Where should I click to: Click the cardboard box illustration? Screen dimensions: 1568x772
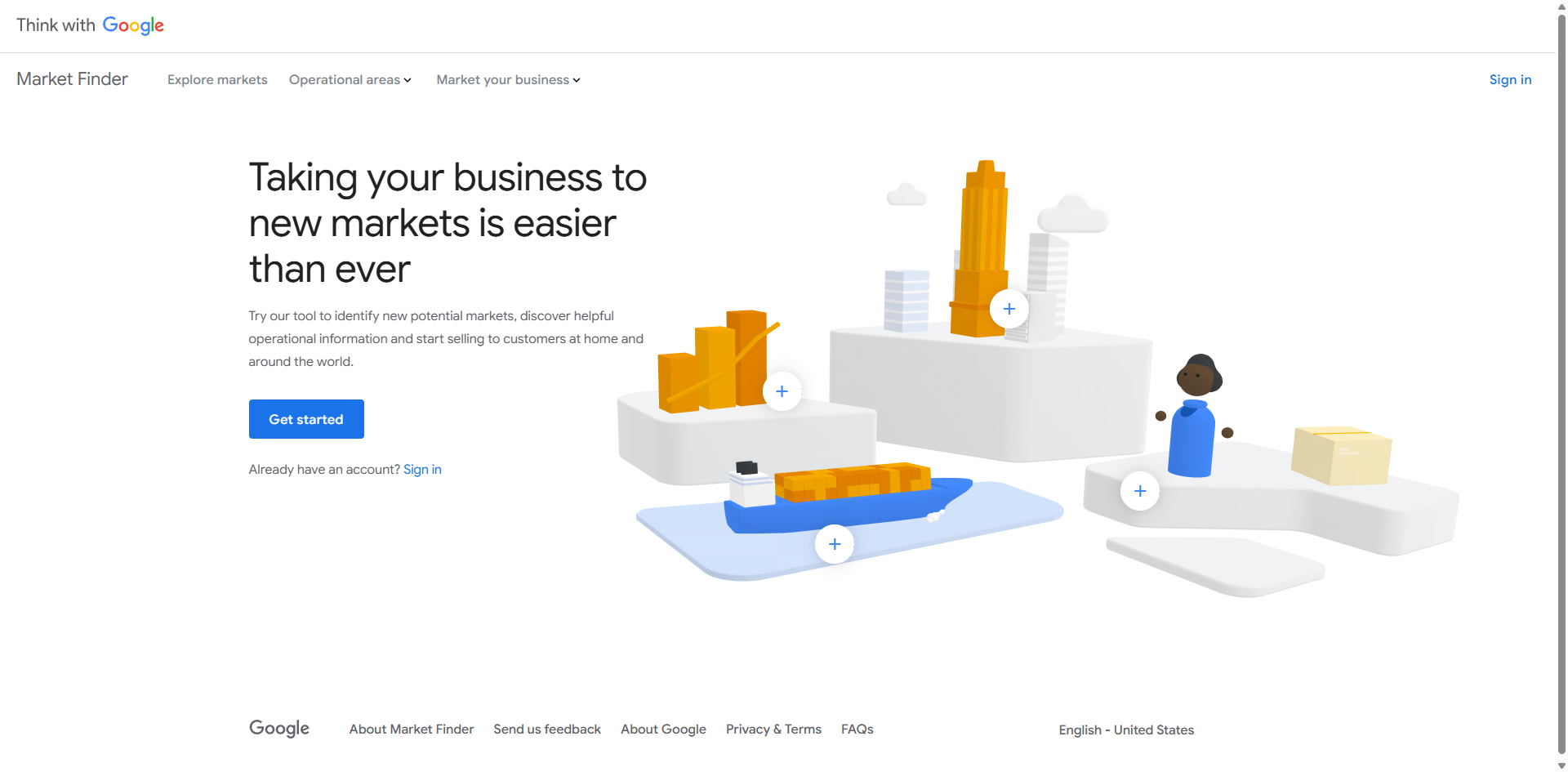(x=1341, y=455)
